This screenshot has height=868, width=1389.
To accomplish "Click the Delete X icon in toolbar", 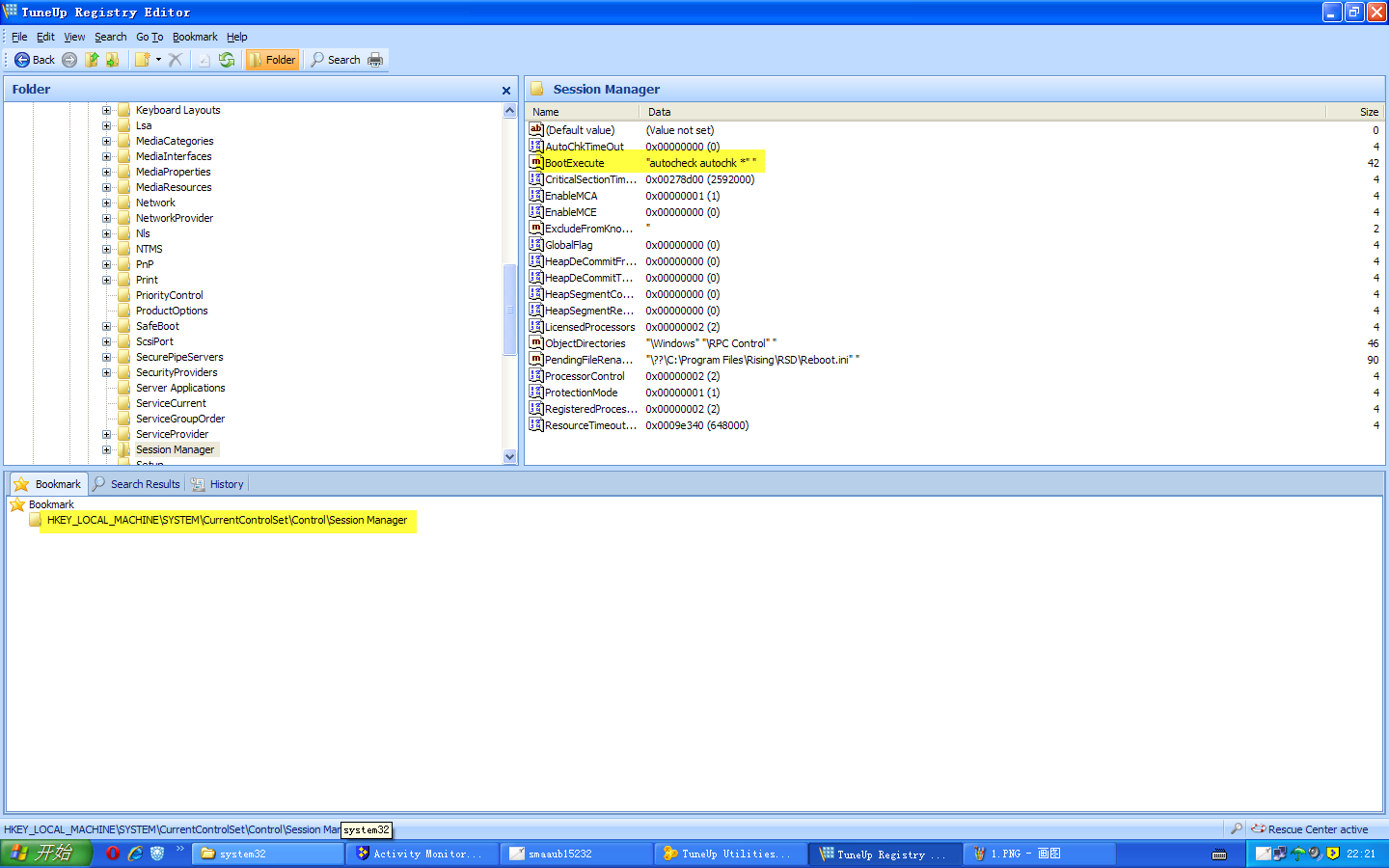I will coord(175,60).
